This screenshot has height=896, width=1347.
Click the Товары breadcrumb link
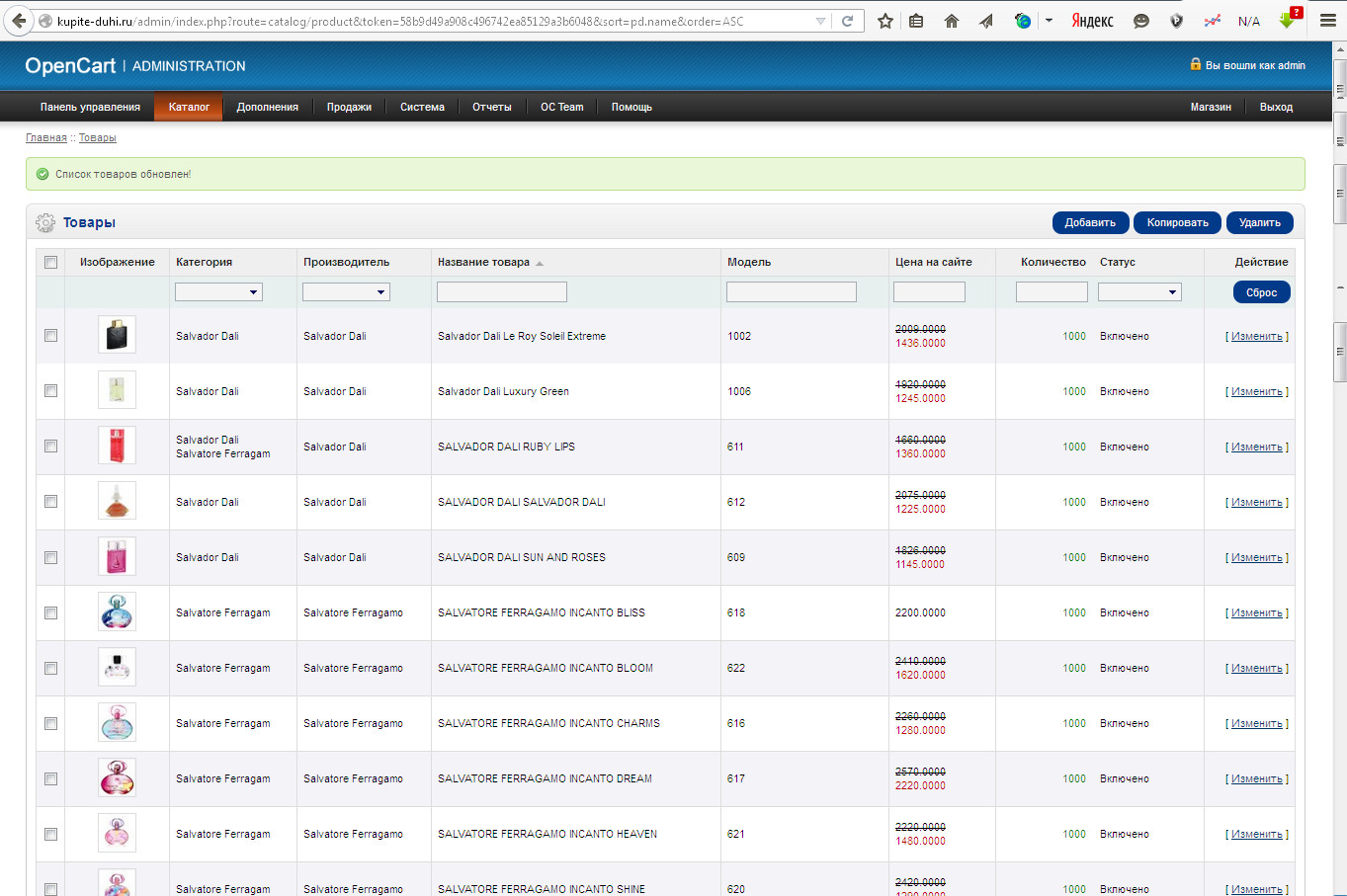(x=98, y=137)
